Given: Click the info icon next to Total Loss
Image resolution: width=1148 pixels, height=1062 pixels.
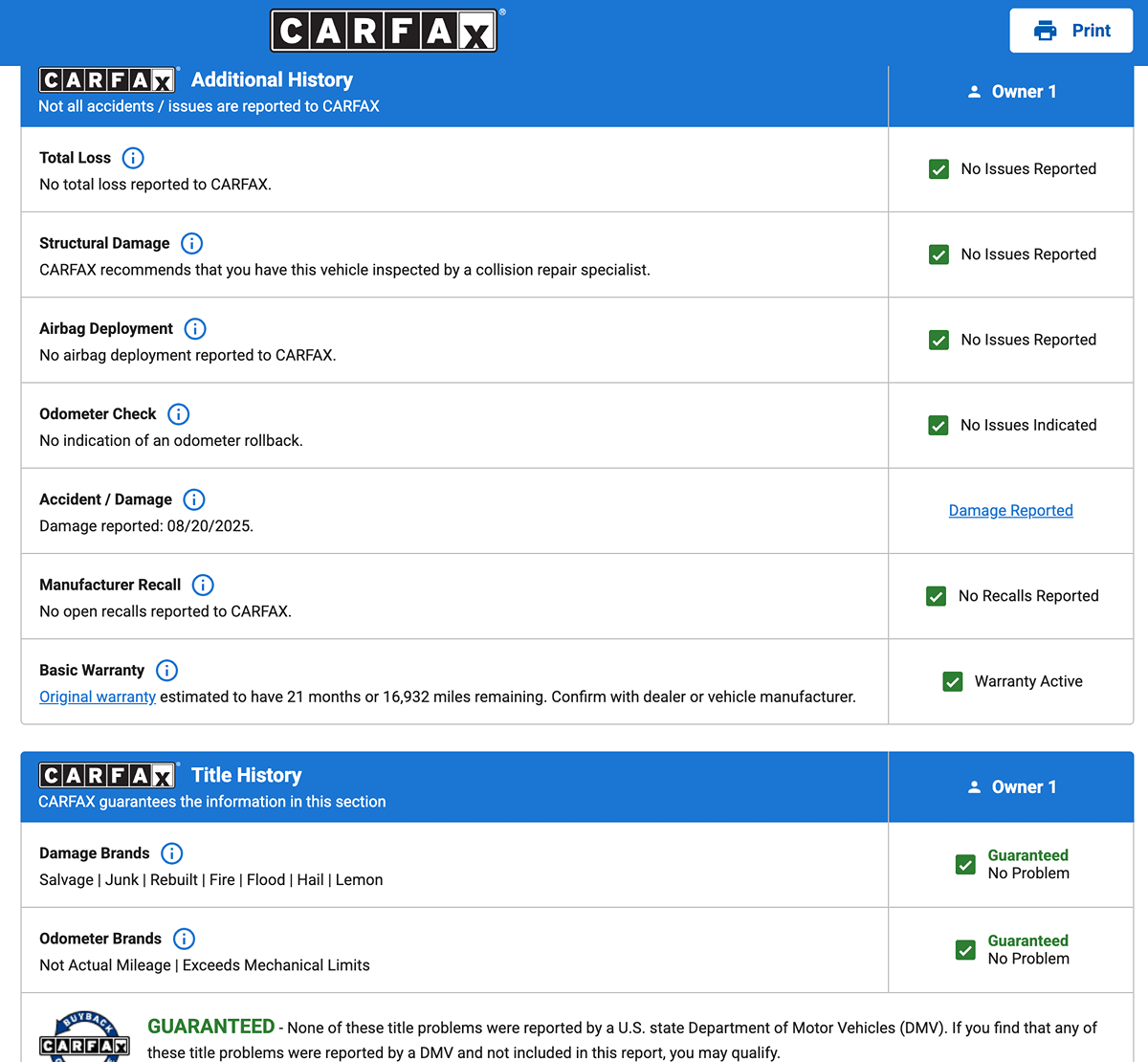Looking at the screenshot, I should pyautogui.click(x=133, y=158).
